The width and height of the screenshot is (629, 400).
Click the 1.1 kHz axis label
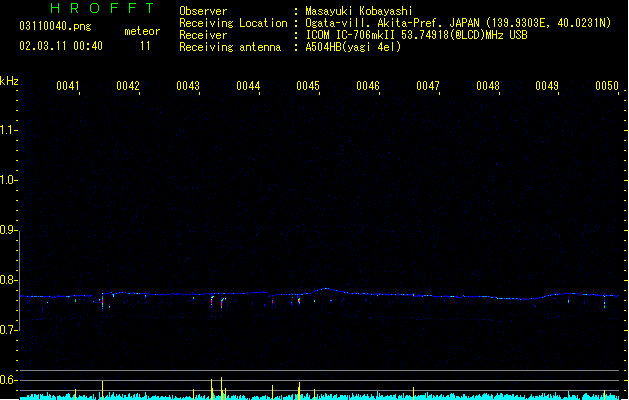pos(8,130)
